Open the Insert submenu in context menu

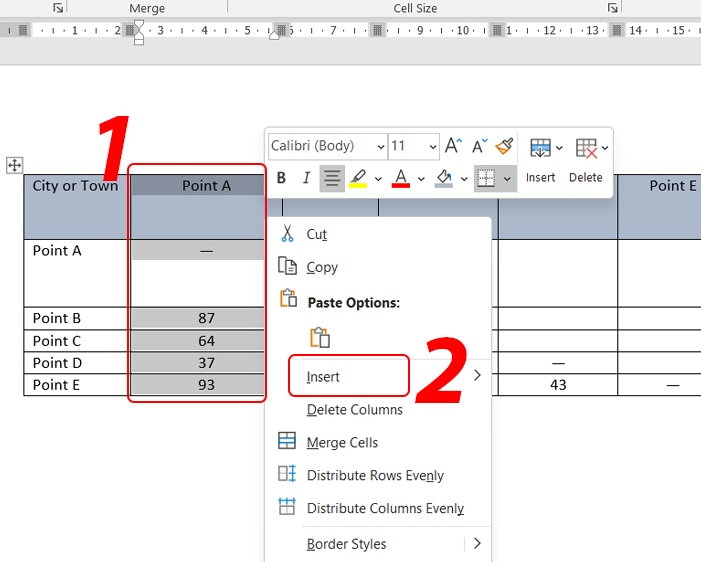coord(378,376)
